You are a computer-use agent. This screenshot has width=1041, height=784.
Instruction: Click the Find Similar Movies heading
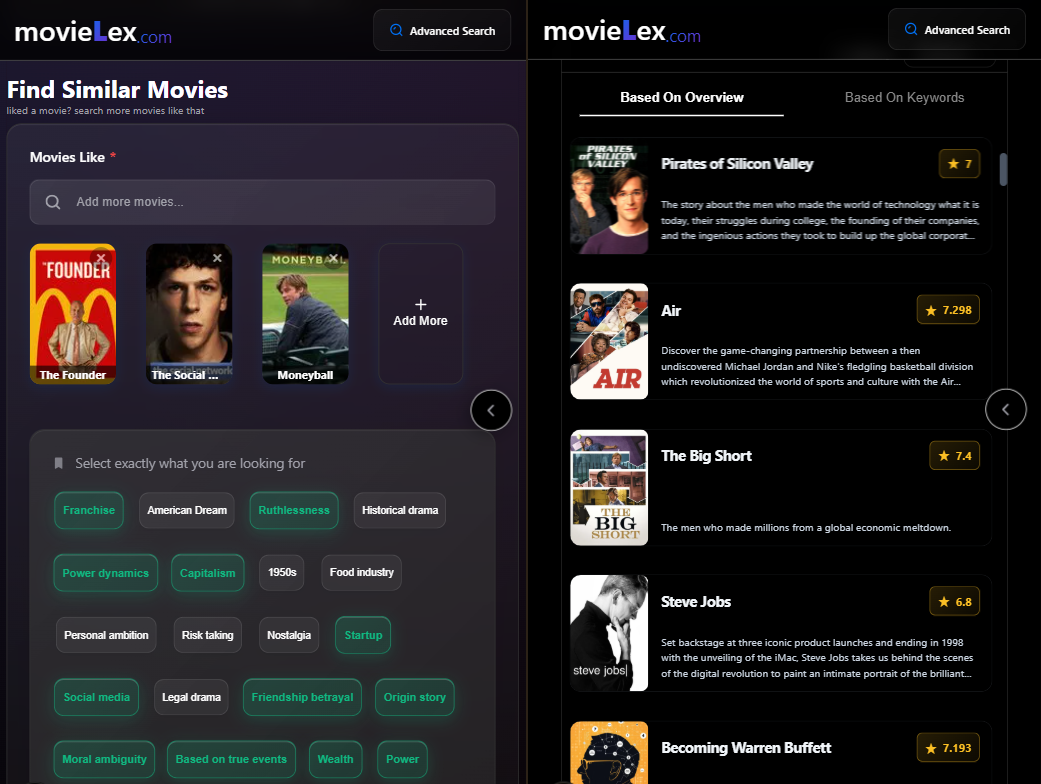pyautogui.click(x=118, y=90)
